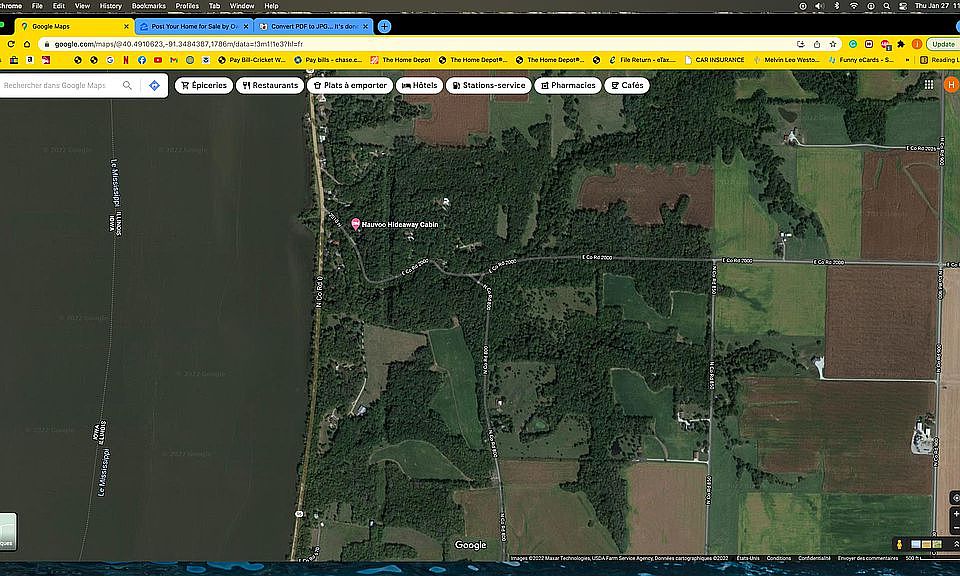Screen dimensions: 960x576
Task: Filter map by Cafés
Action: coord(627,85)
